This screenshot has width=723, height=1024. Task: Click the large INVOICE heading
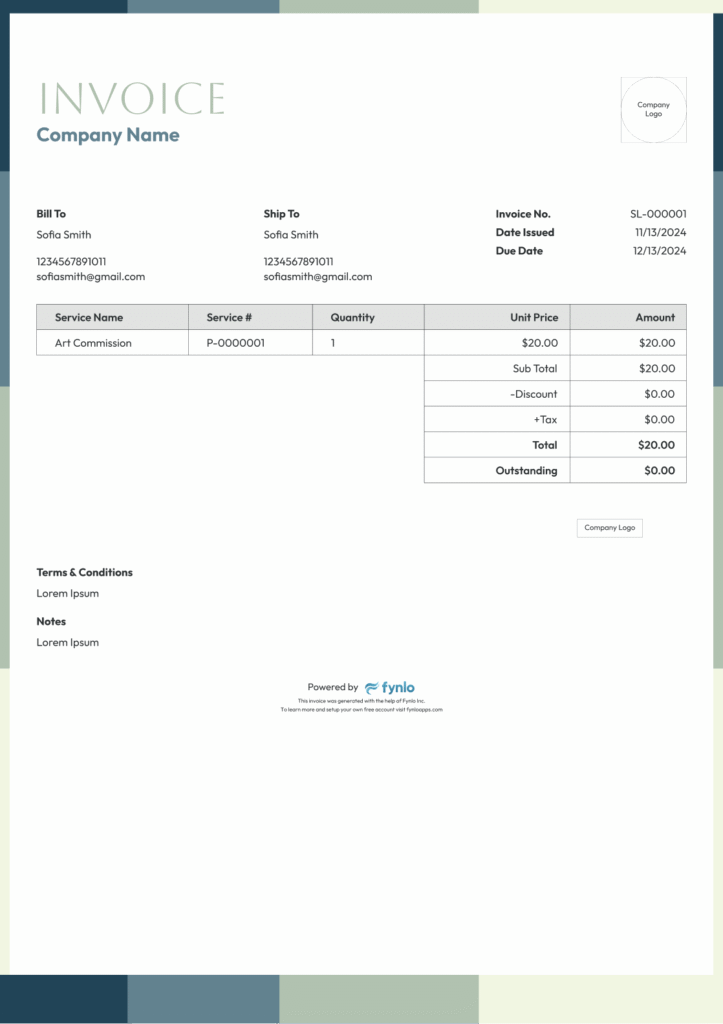131,99
